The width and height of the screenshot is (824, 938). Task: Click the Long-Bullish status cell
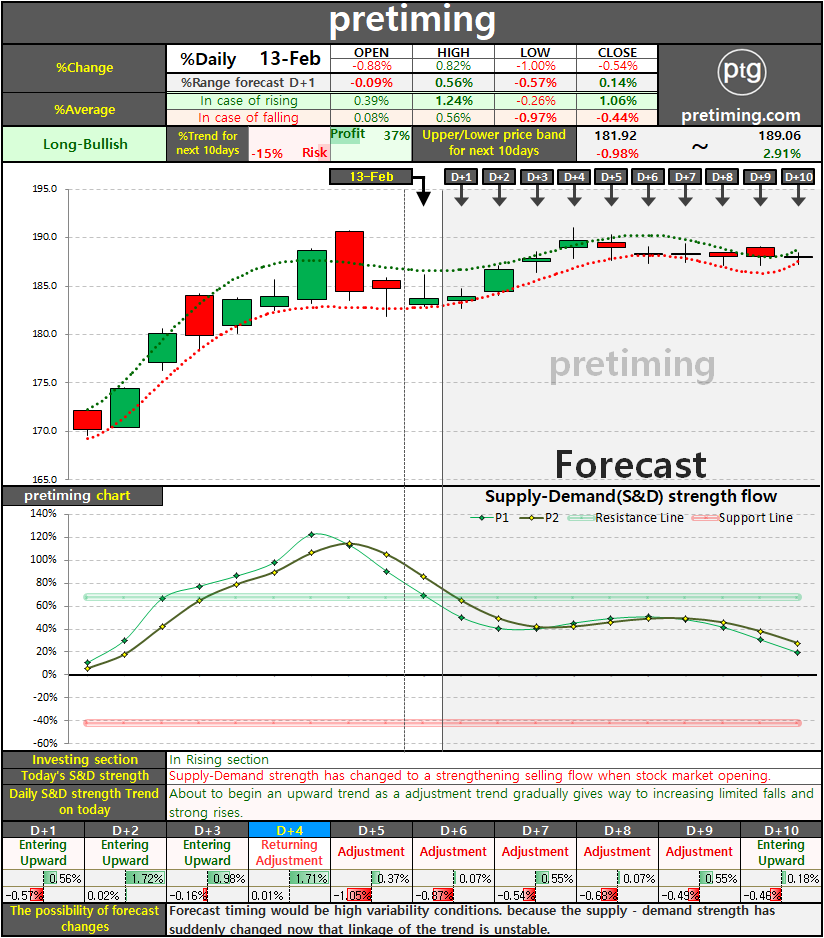coord(84,144)
